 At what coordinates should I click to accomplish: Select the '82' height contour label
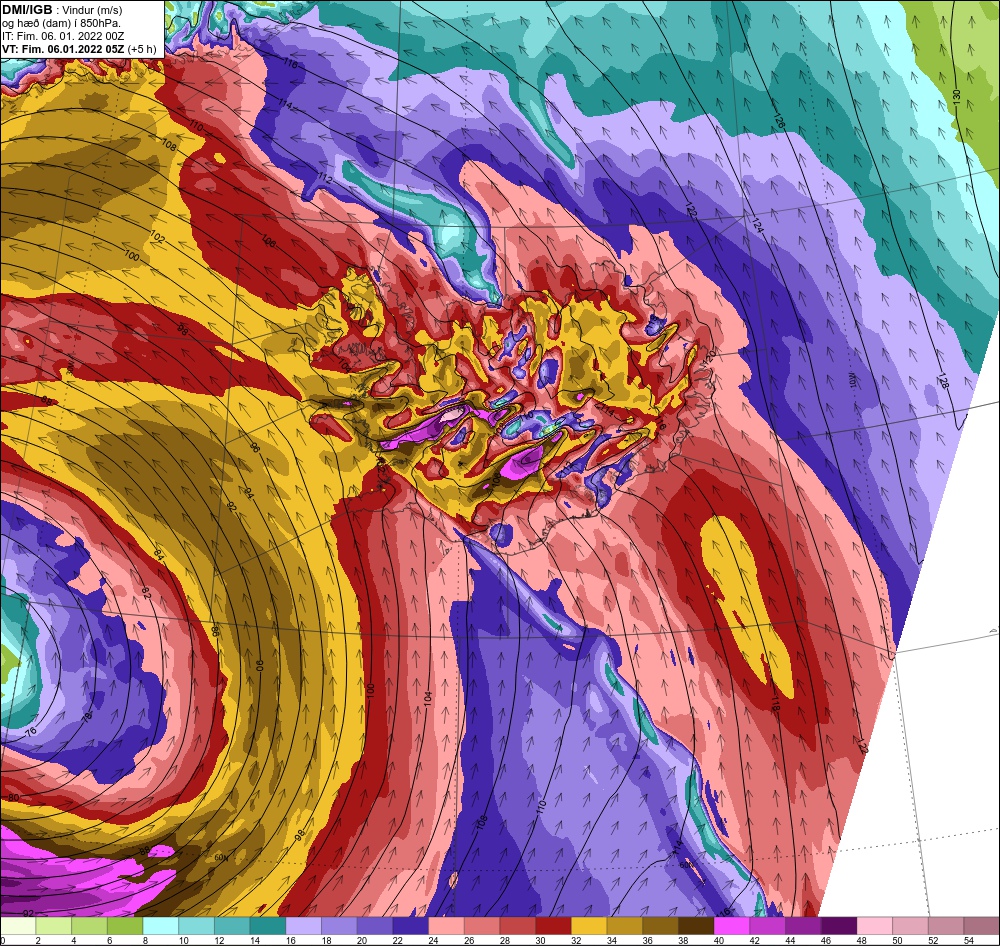coord(146,593)
